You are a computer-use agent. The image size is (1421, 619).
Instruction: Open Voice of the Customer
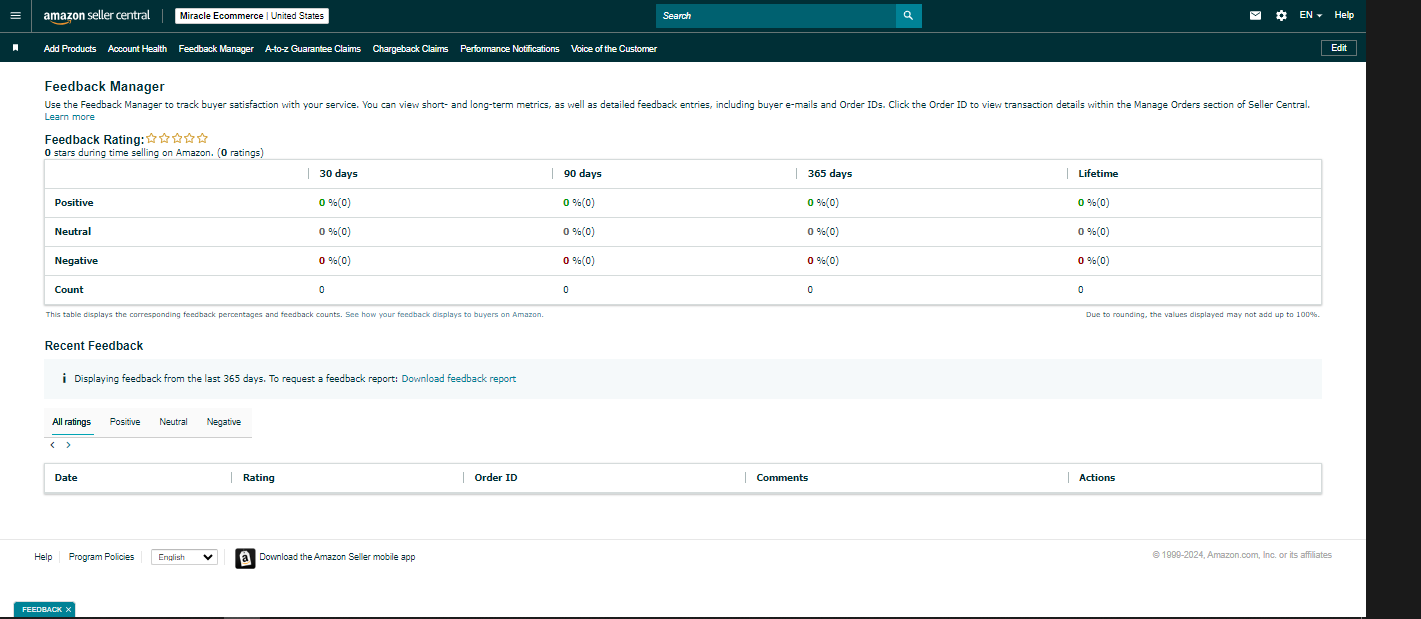tap(614, 49)
